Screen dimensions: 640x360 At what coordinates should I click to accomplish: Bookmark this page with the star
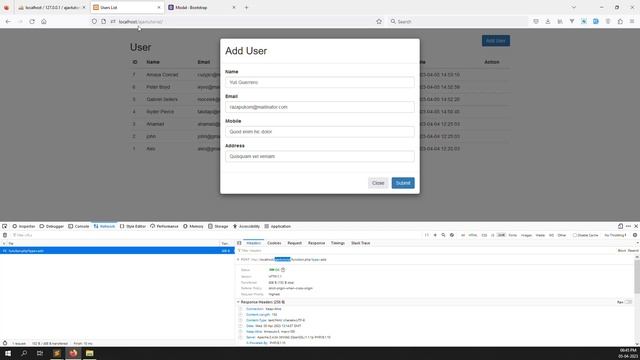379,21
